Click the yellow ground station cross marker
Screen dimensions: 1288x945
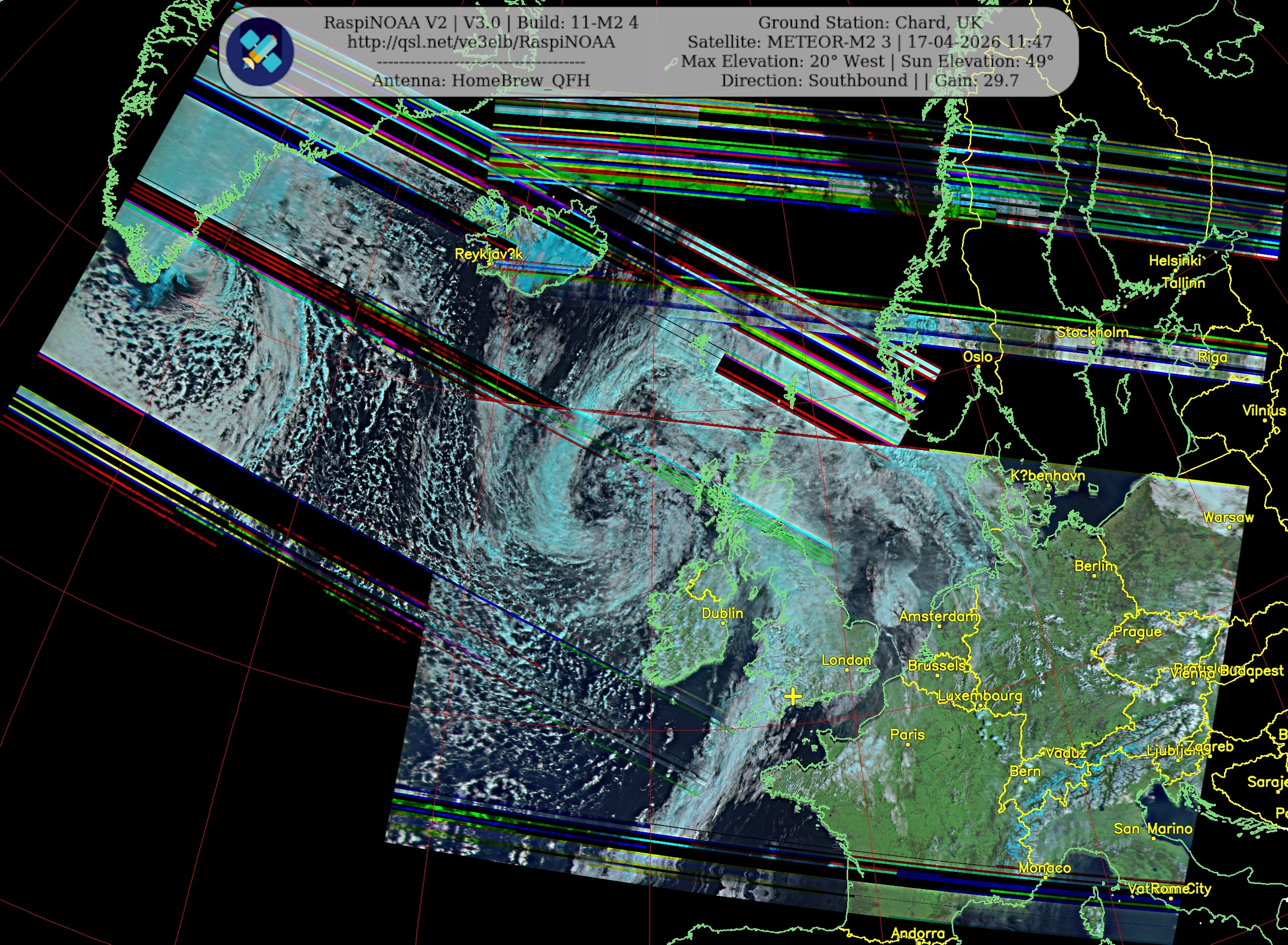point(792,696)
